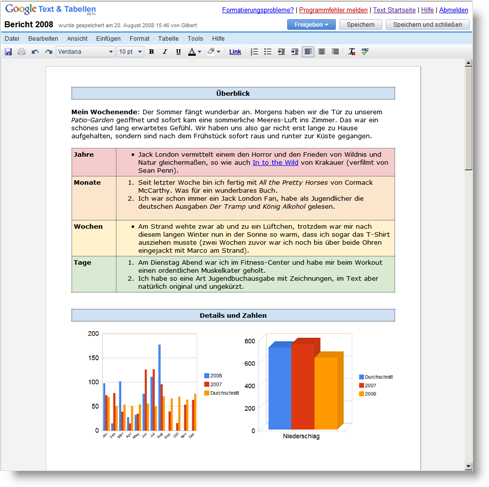Click the Monate table cell

[94, 198]
